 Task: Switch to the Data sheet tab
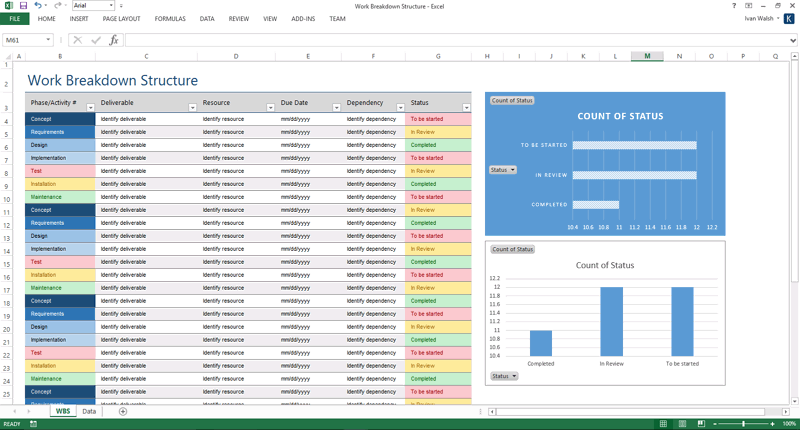pyautogui.click(x=89, y=411)
